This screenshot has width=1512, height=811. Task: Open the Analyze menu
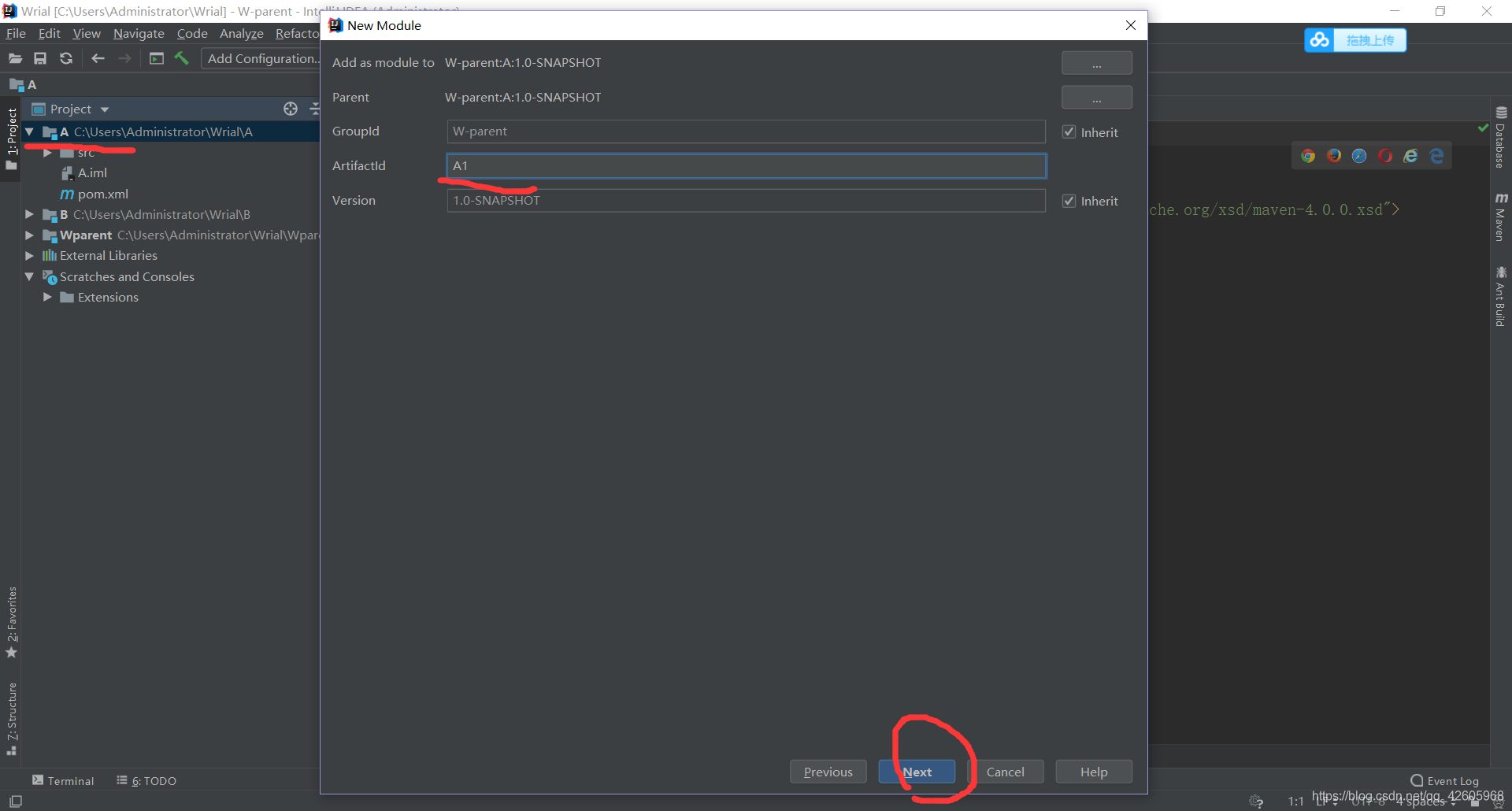(x=241, y=33)
